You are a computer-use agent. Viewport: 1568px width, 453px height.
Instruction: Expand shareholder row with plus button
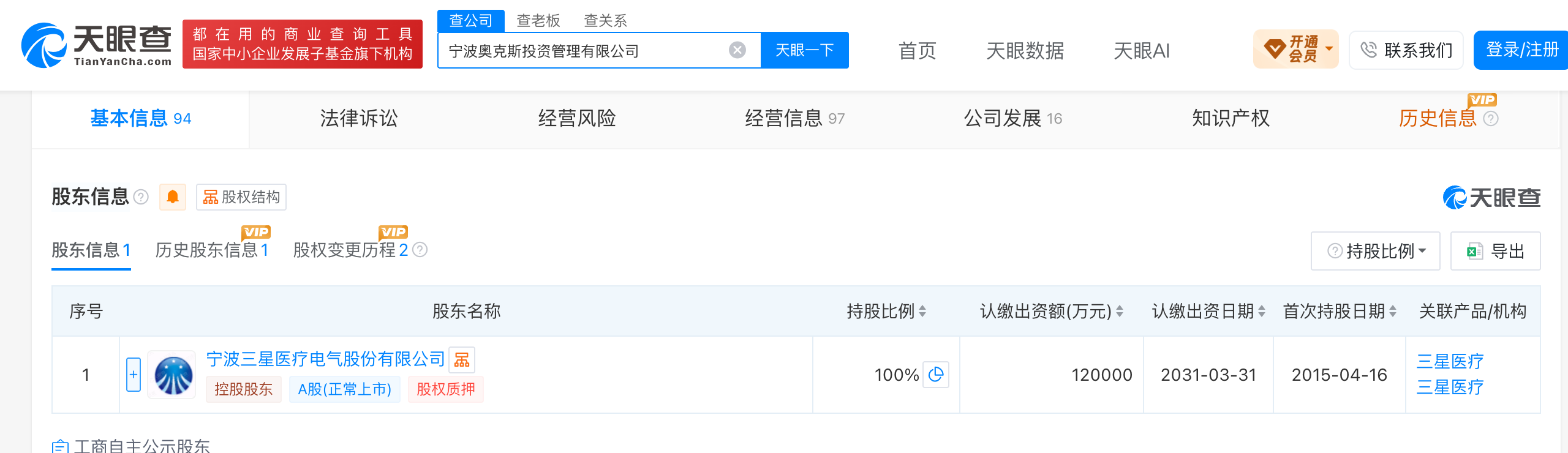coord(134,375)
